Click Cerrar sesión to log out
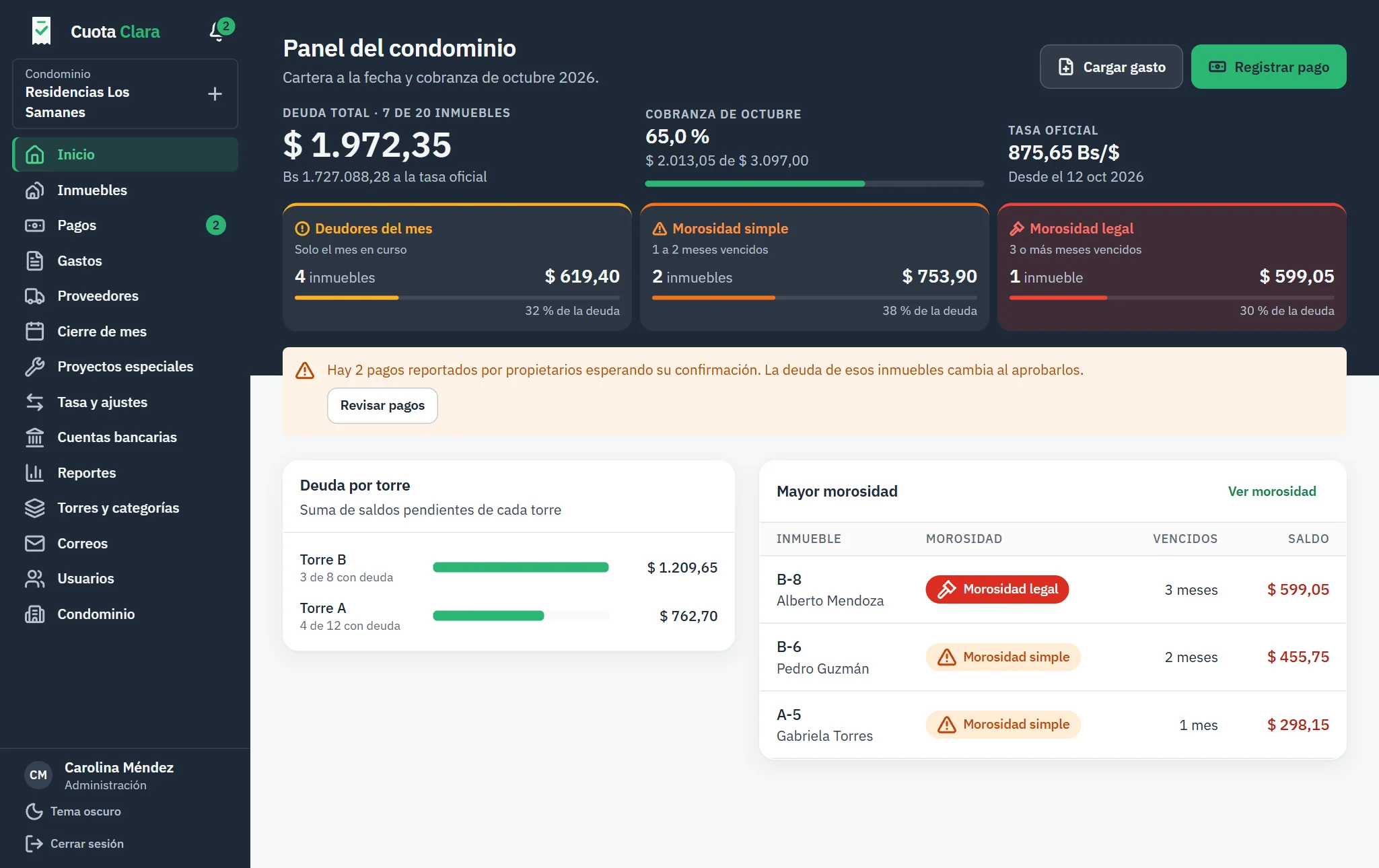The width and height of the screenshot is (1379, 868). pyautogui.click(x=74, y=844)
